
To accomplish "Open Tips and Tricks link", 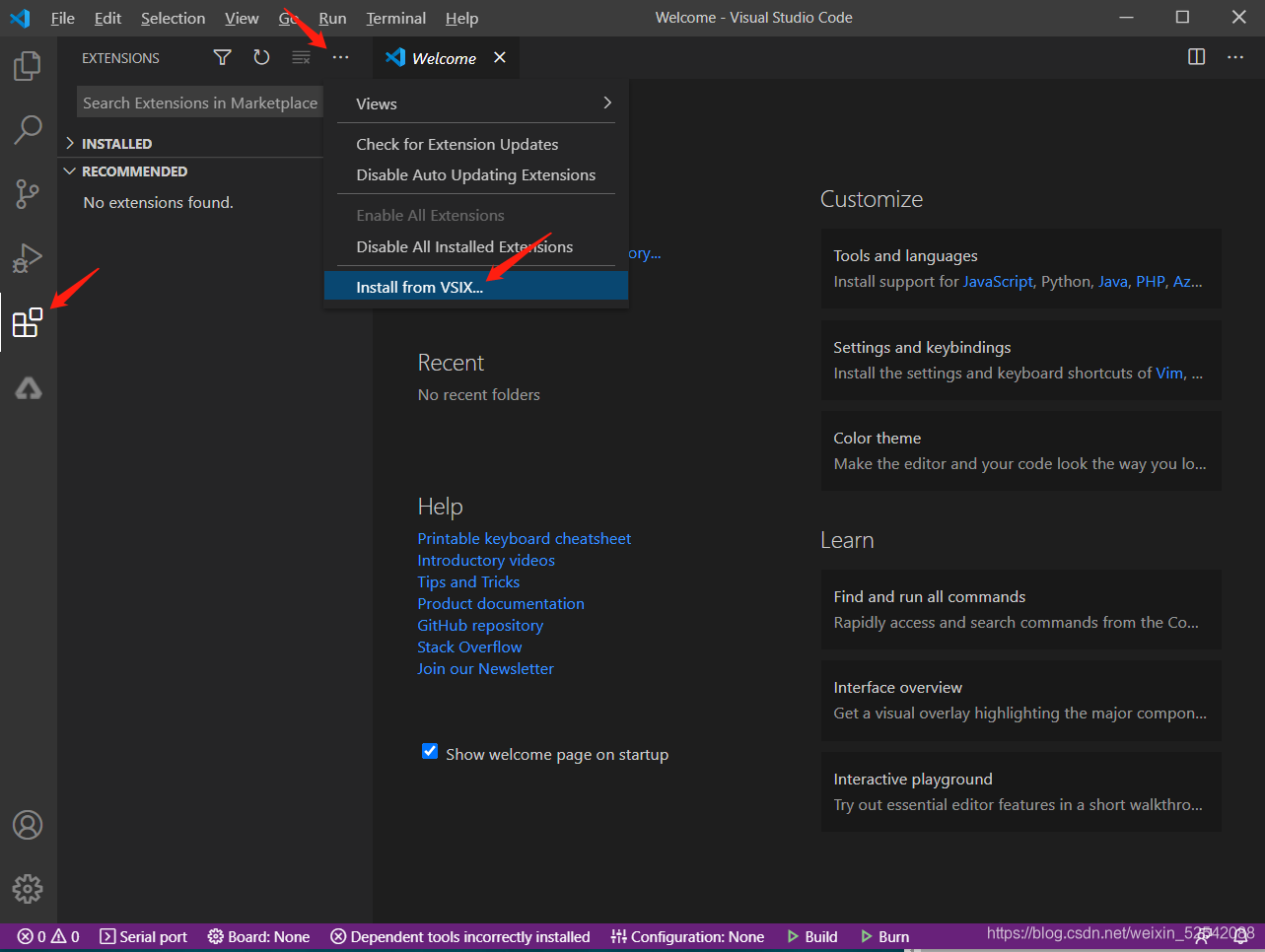I will [468, 581].
